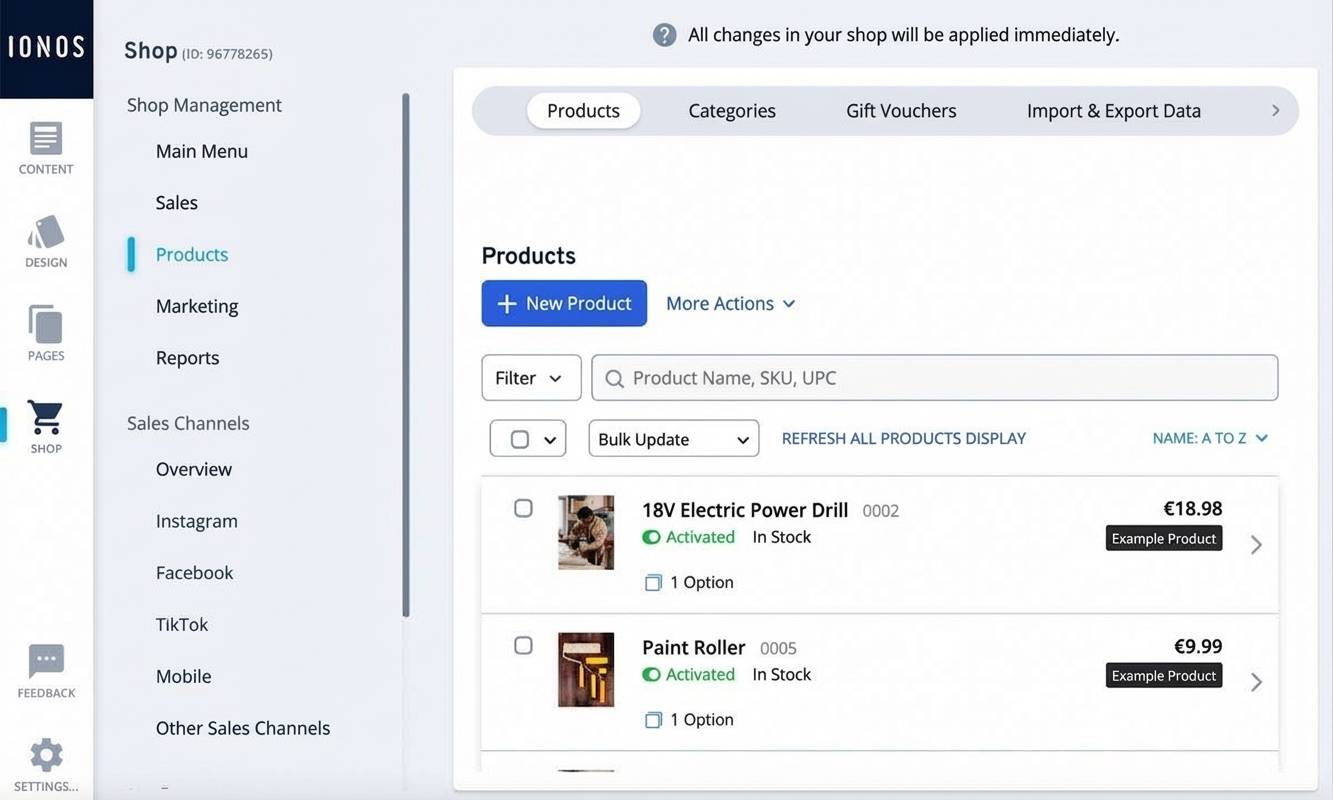This screenshot has height=800, width=1333.
Task: Toggle the select-all products checkbox
Action: coord(519,439)
